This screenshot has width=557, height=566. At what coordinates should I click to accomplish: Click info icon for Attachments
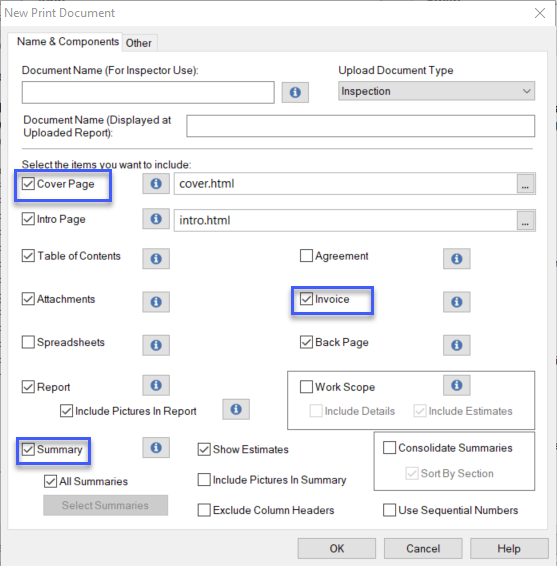coord(156,302)
